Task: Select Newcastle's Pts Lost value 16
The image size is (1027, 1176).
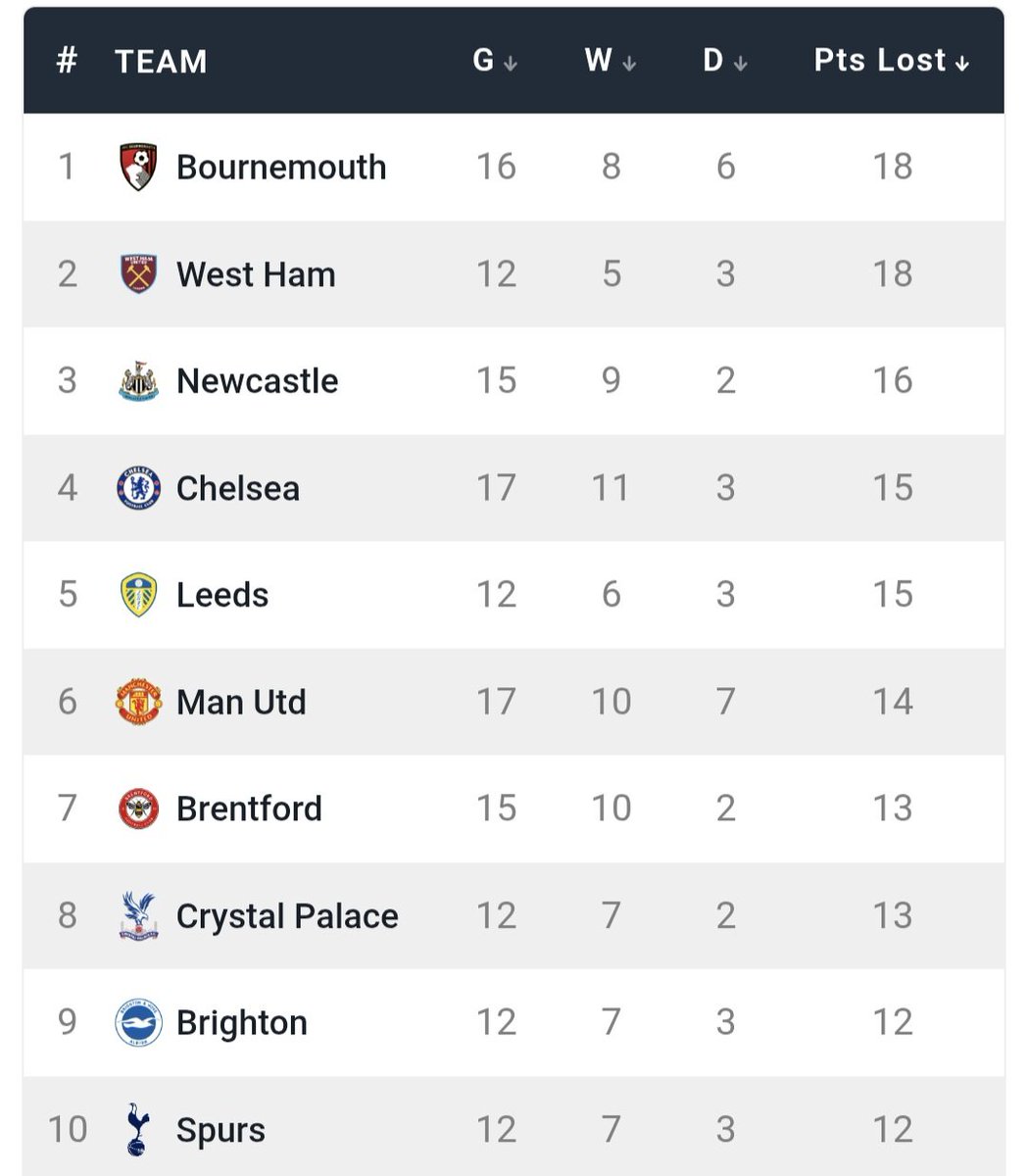Action: (x=893, y=380)
